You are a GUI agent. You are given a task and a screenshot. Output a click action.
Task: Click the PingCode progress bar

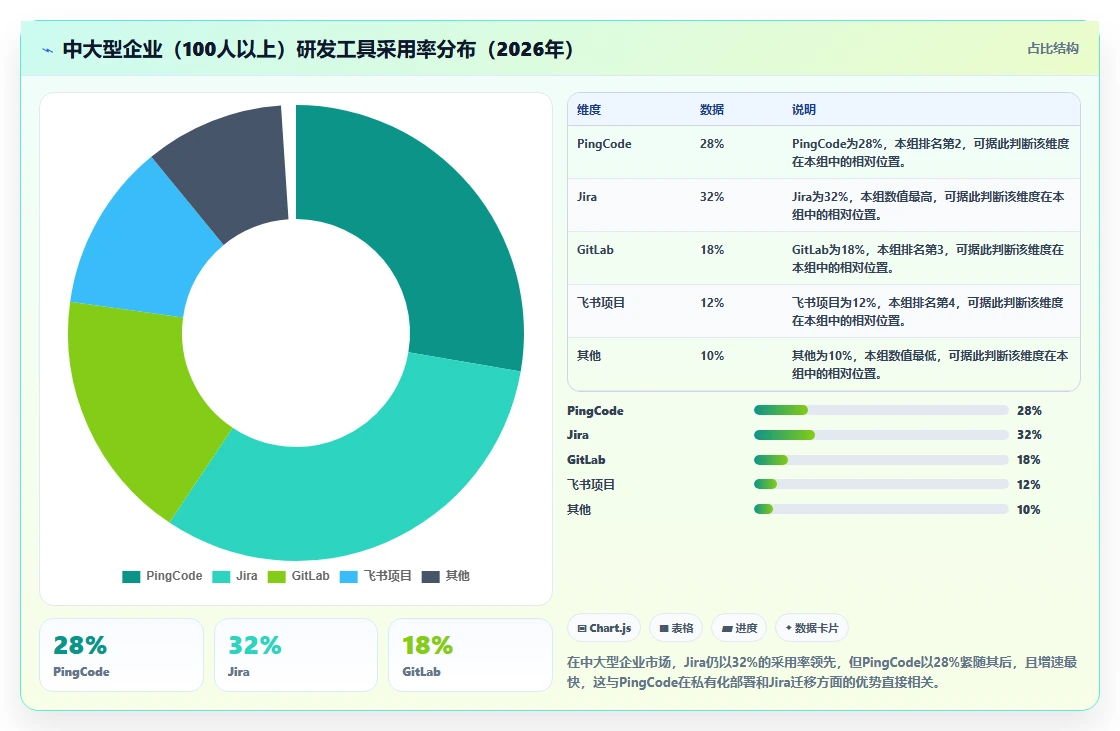881,410
